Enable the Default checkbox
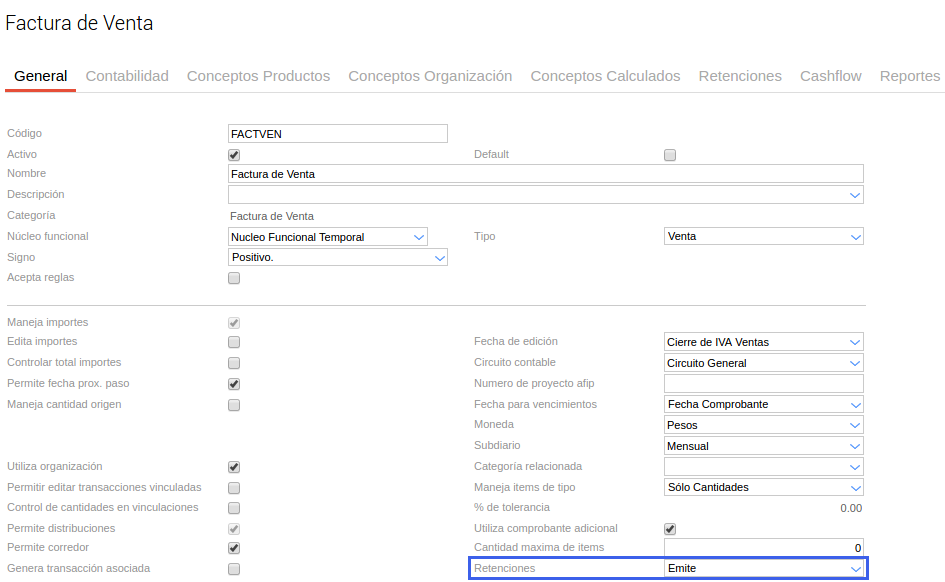The width and height of the screenshot is (945, 582). click(x=670, y=155)
